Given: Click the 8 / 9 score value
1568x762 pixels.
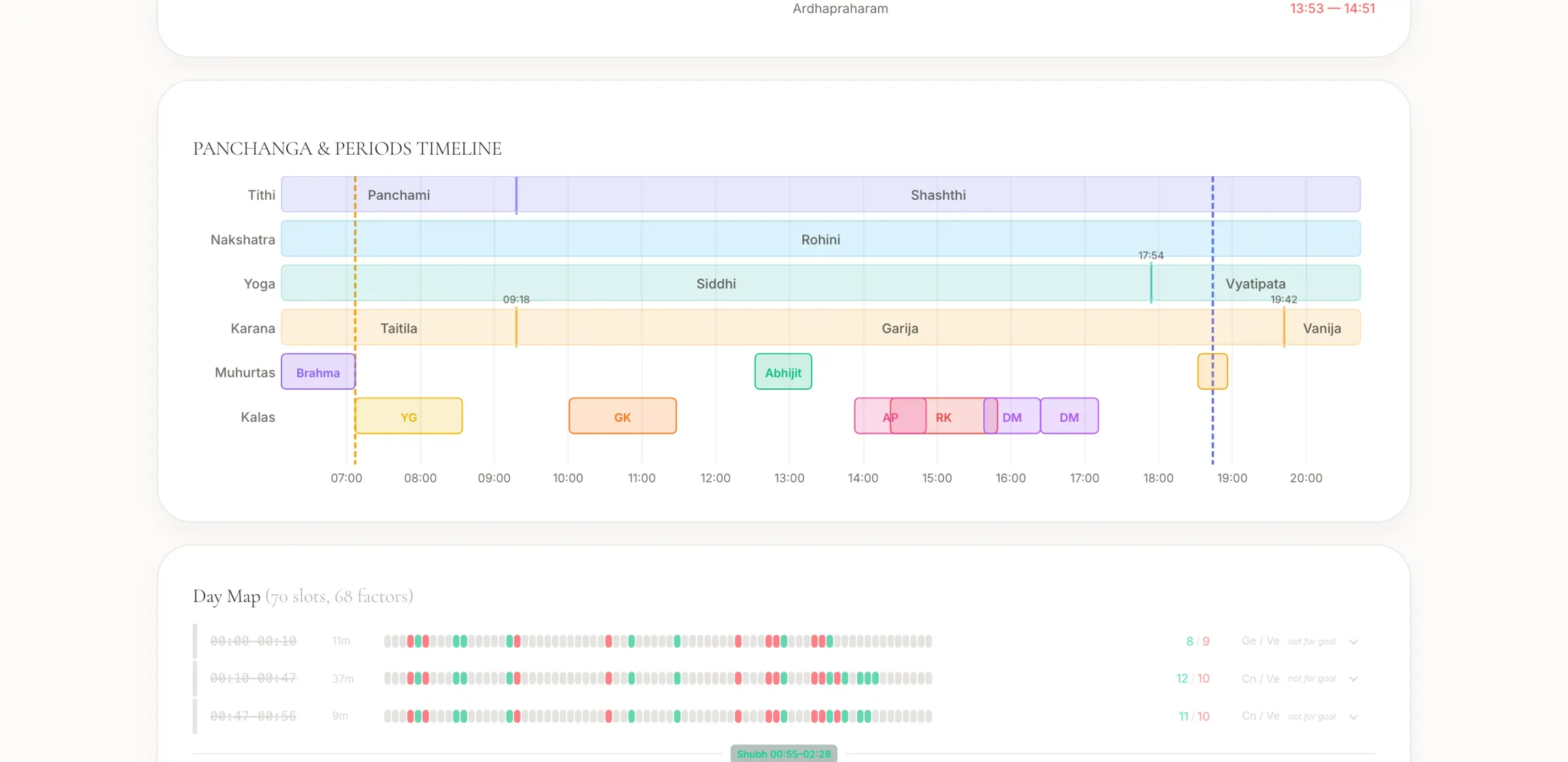Looking at the screenshot, I should coord(1198,641).
